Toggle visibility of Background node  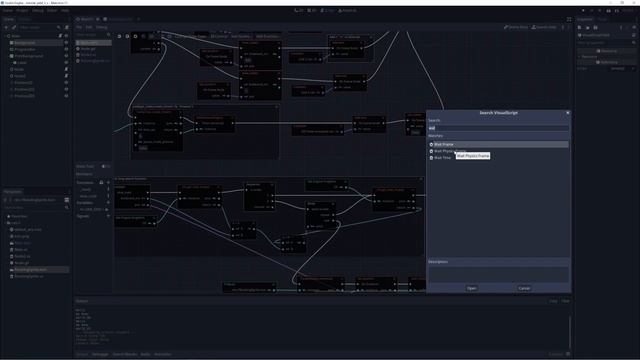tap(67, 42)
